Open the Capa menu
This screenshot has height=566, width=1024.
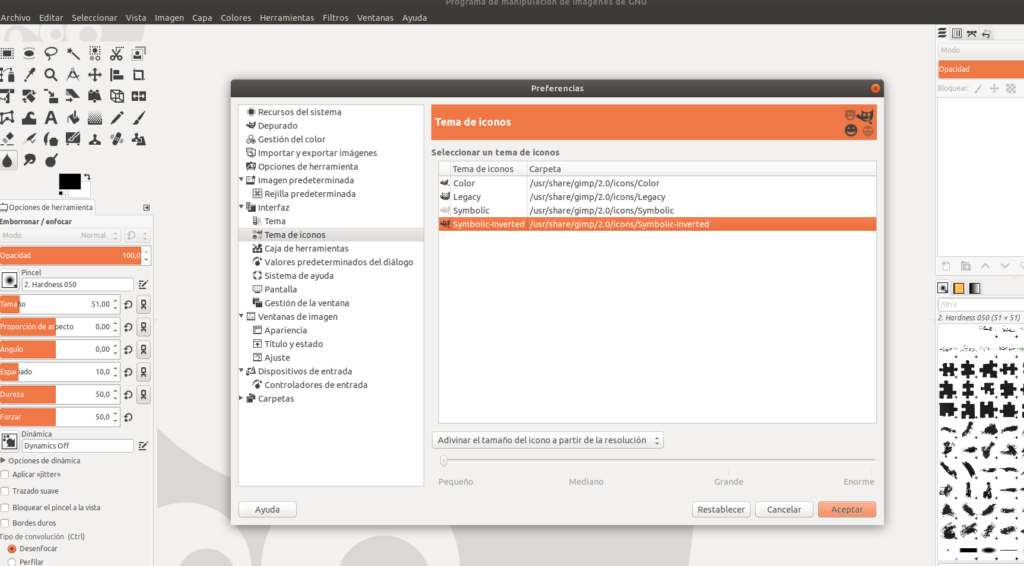pyautogui.click(x=202, y=18)
